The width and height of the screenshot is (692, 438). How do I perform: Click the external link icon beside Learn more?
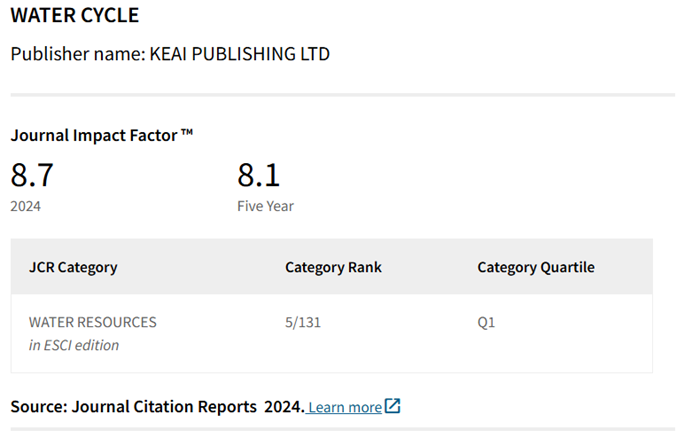point(392,406)
